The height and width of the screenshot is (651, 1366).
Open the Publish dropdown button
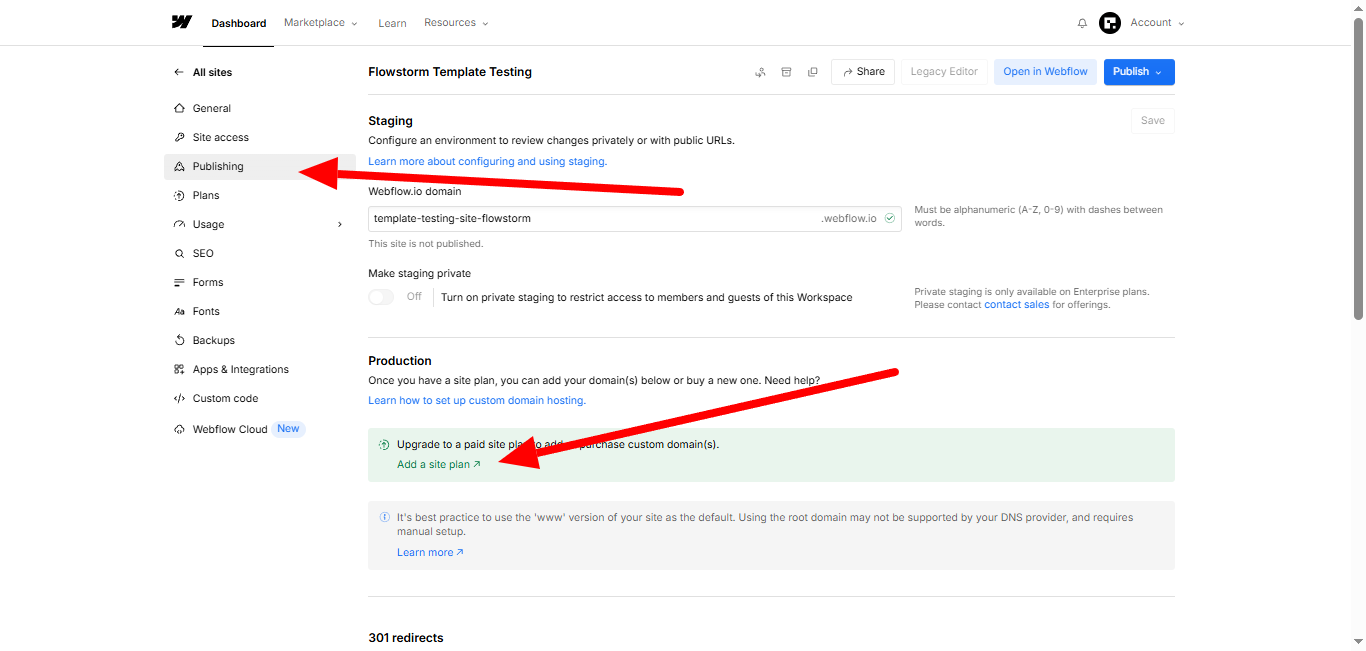coord(1139,72)
